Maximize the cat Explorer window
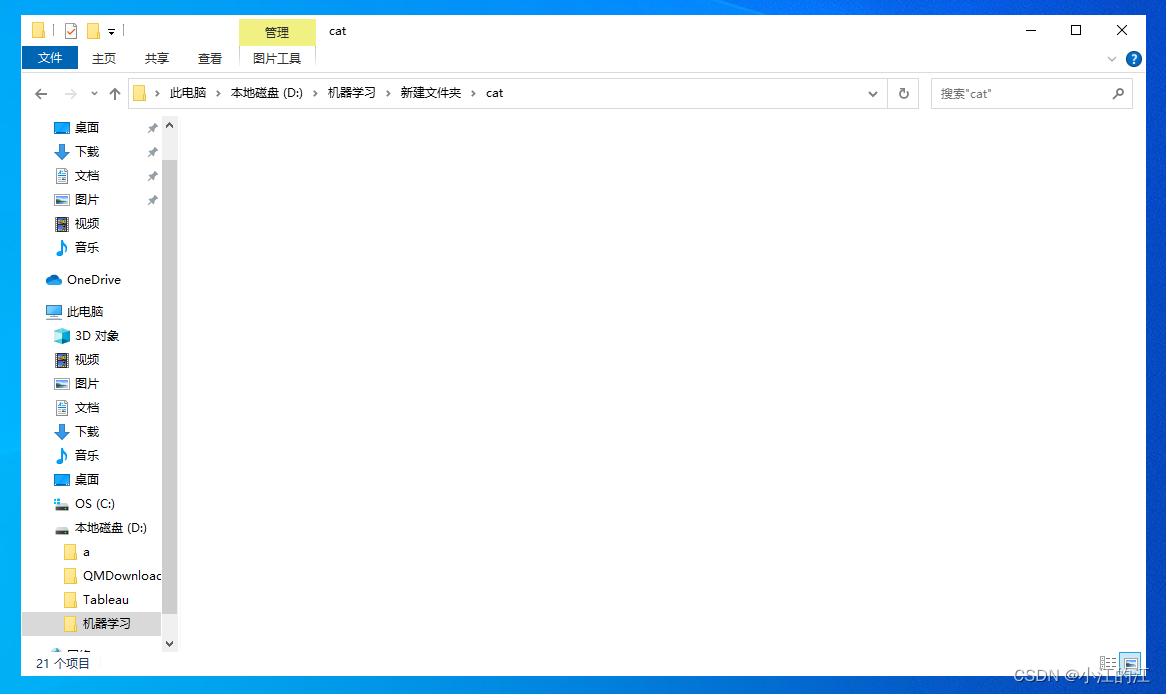Screen dimensions: 1166x694 tap(1076, 30)
